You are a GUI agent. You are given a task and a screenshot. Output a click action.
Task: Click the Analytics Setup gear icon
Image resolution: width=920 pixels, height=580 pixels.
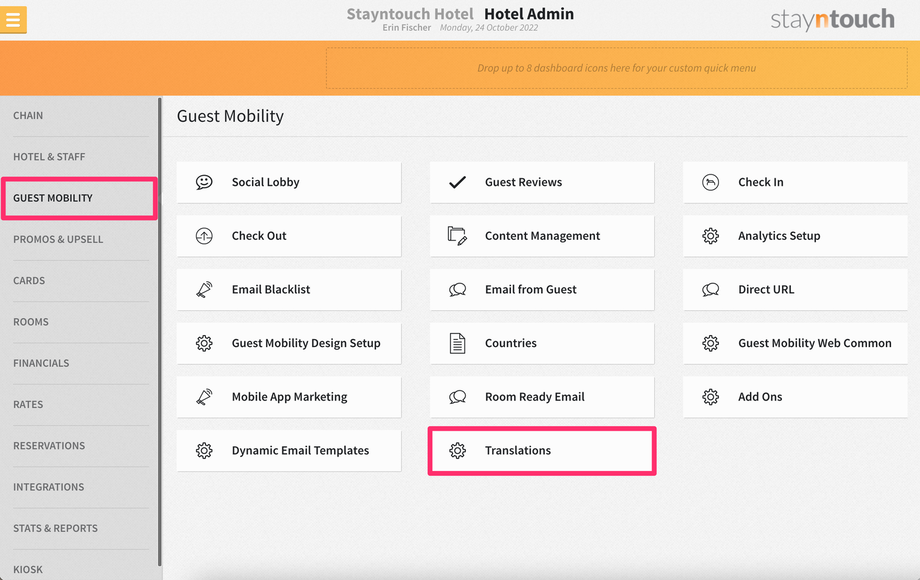[x=711, y=236]
